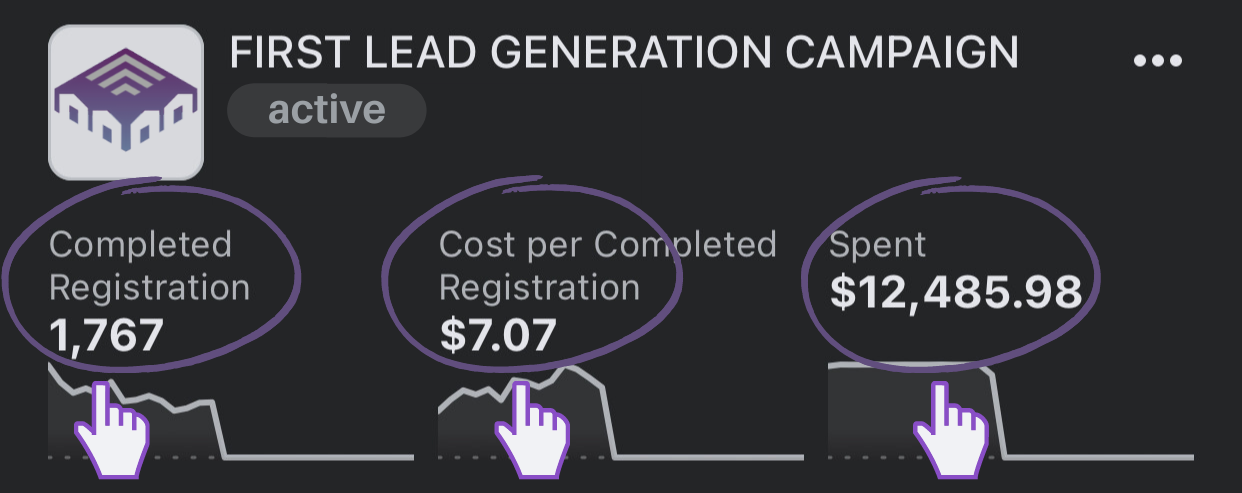Click the flat baseline of the Spent chart

[x=1100, y=458]
